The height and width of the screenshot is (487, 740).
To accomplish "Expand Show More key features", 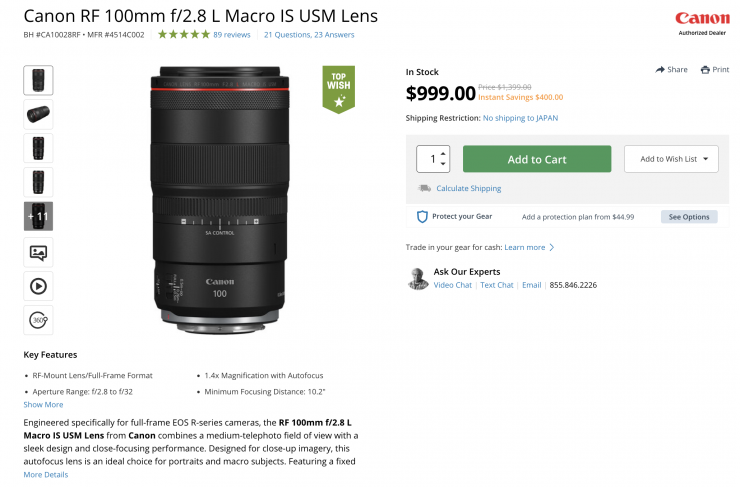I will point(43,405).
